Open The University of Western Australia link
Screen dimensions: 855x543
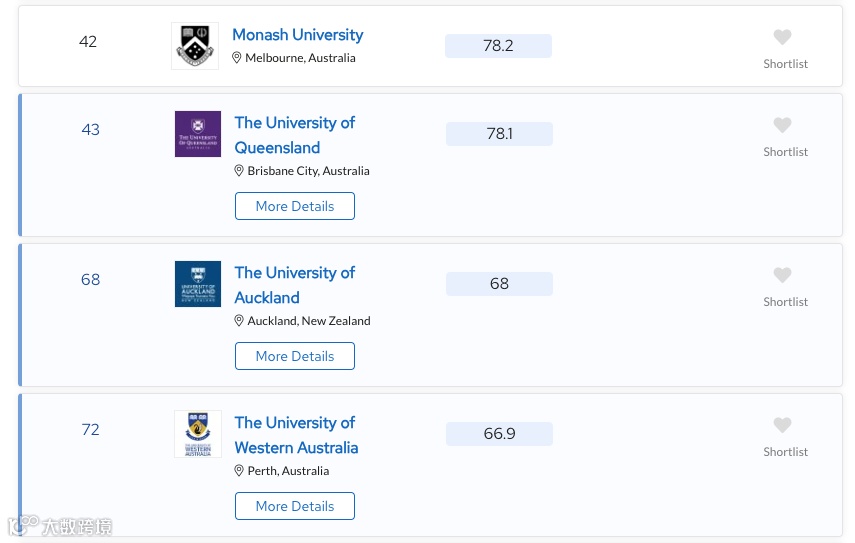coord(295,435)
